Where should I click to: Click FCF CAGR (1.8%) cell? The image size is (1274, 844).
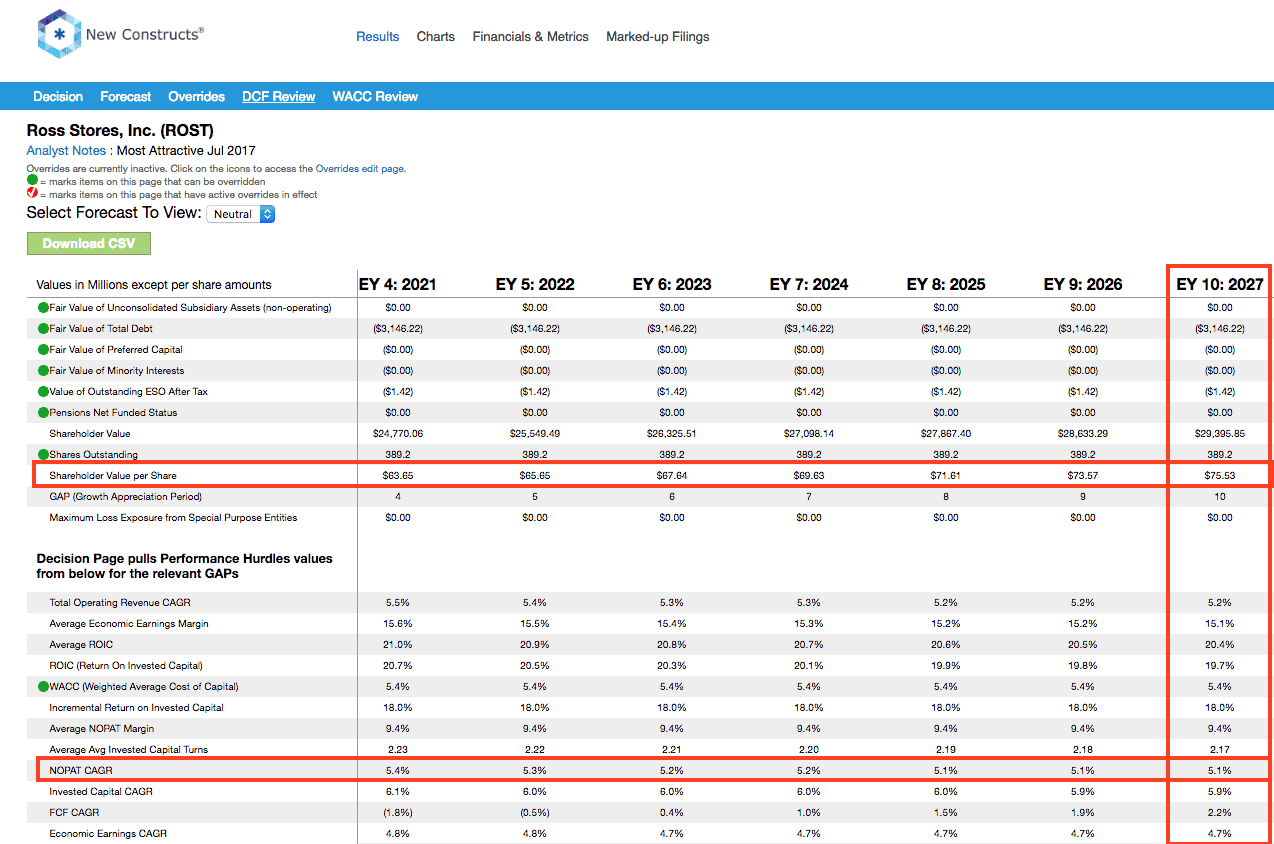(x=398, y=812)
